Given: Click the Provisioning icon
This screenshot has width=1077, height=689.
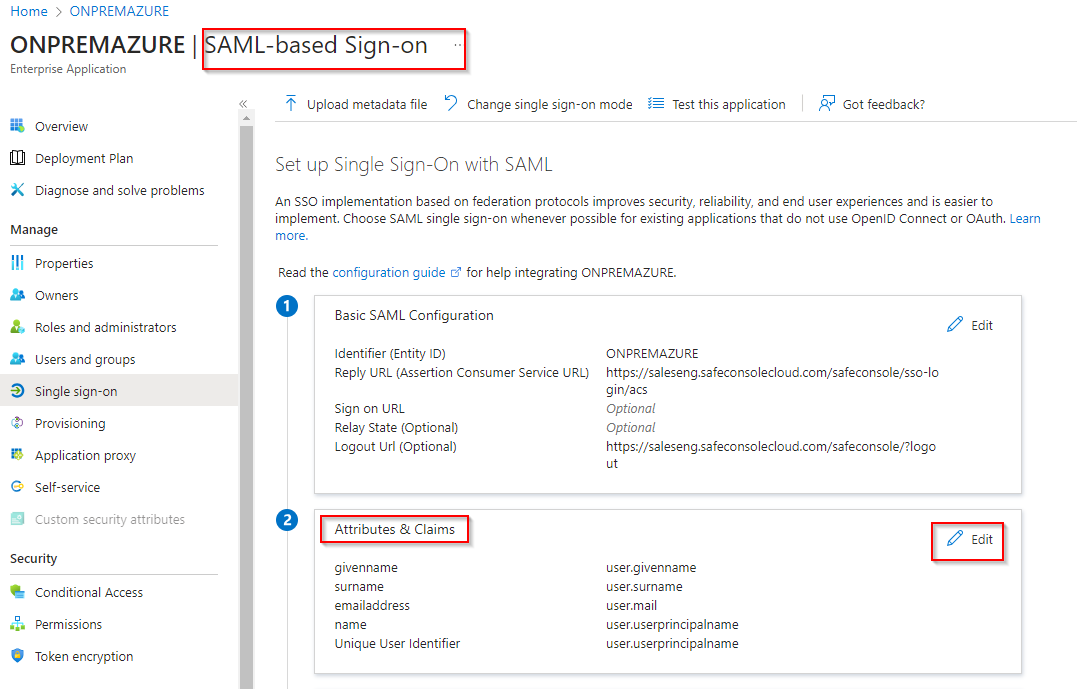Looking at the screenshot, I should click(17, 423).
